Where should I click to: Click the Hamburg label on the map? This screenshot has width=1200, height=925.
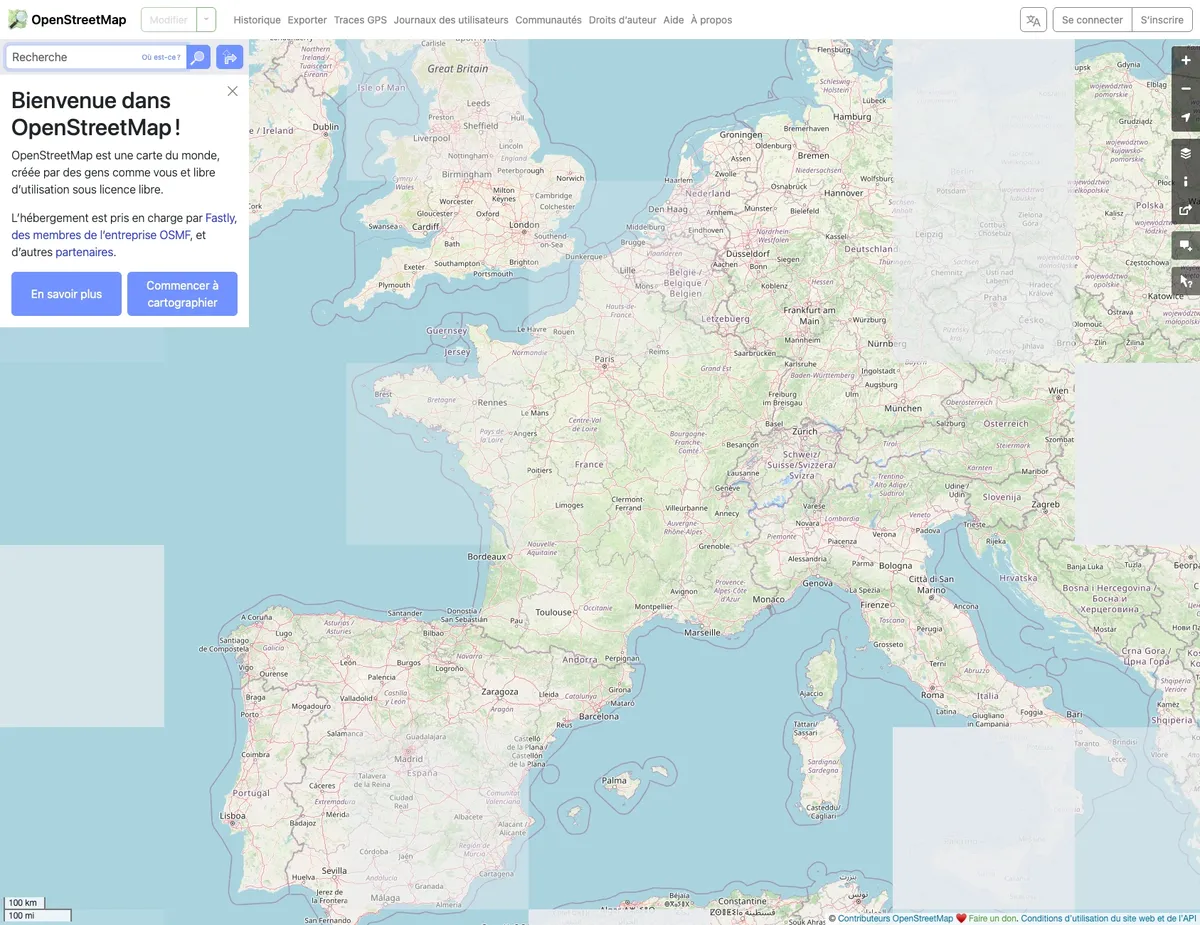pyautogui.click(x=852, y=116)
